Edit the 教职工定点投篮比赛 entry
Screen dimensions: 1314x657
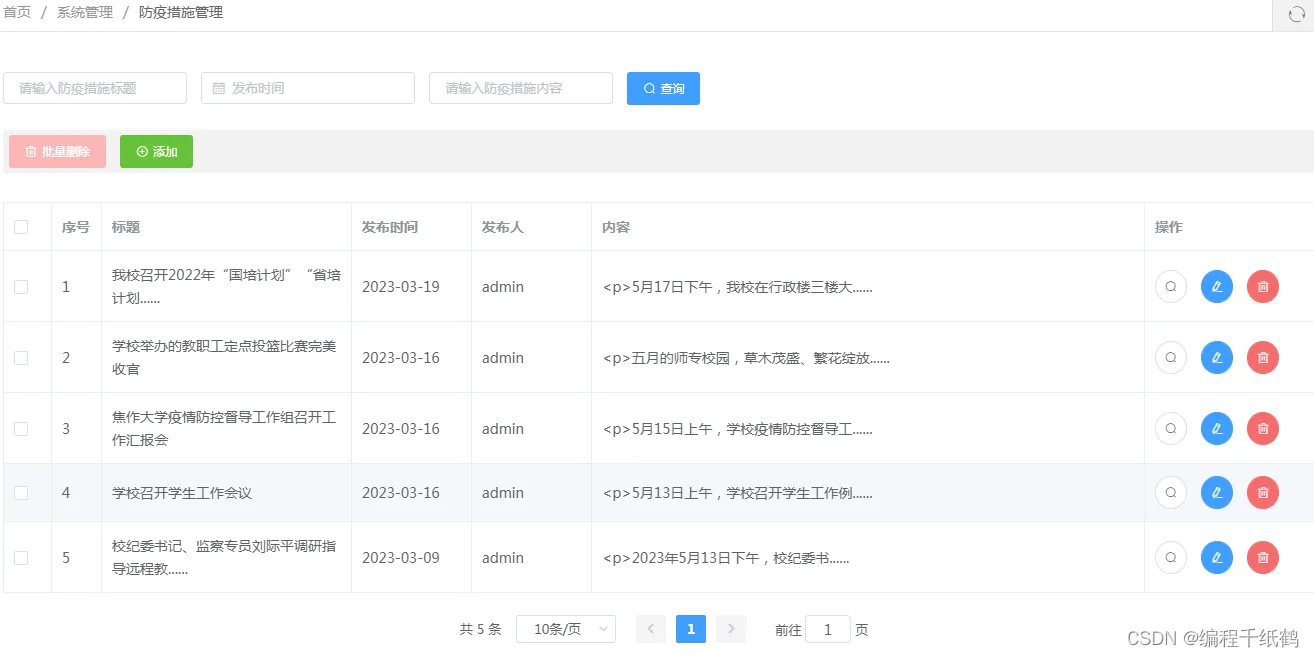1217,358
